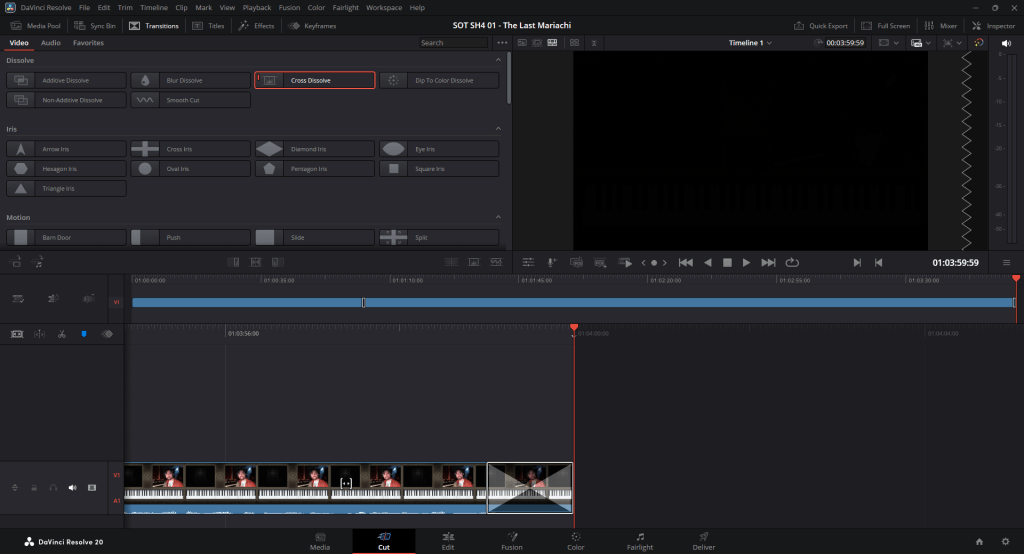This screenshot has width=1024, height=554.
Task: Click the Quick Export button
Action: 826,25
